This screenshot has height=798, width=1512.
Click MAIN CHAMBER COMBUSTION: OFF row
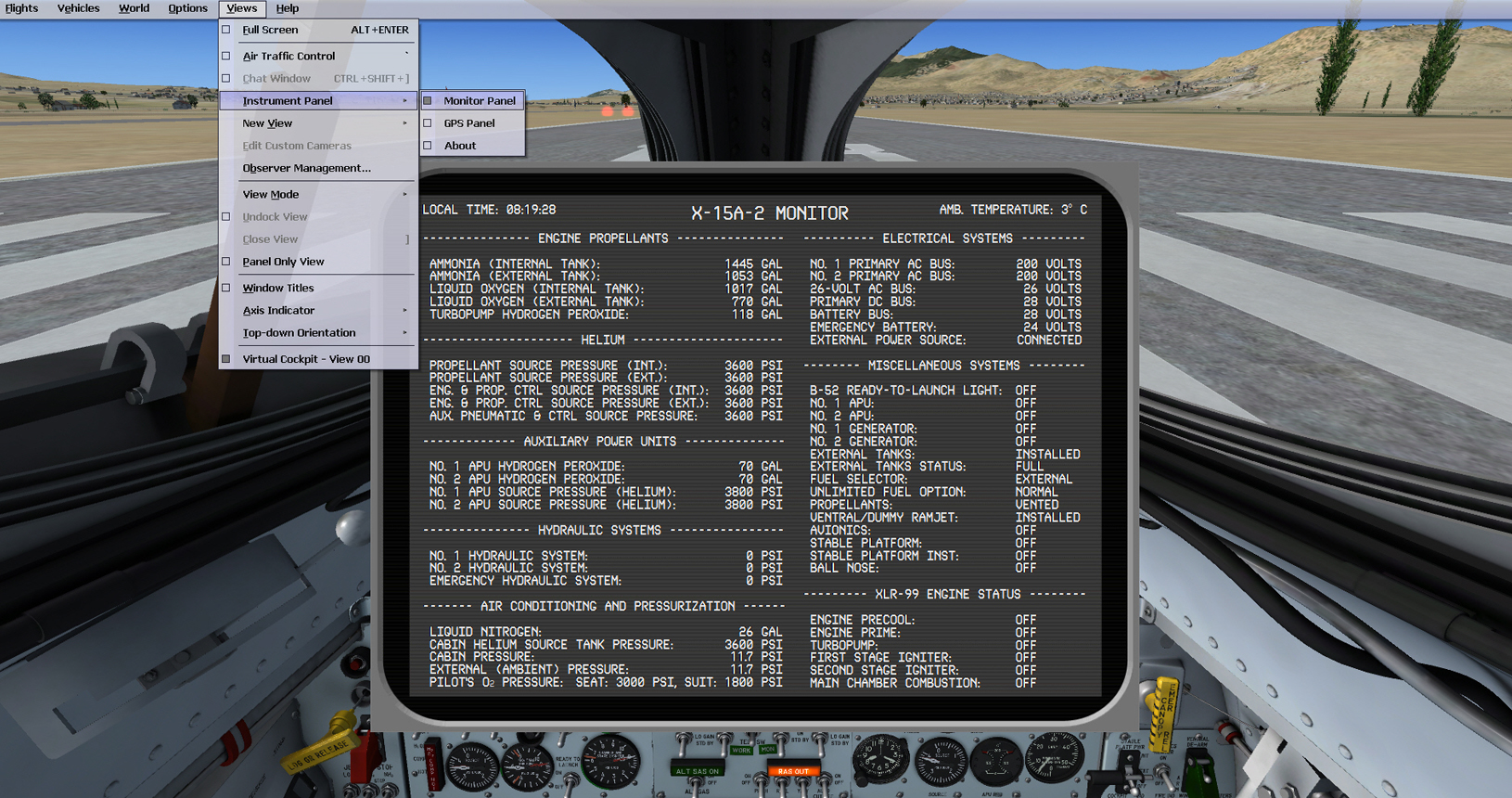coord(923,683)
